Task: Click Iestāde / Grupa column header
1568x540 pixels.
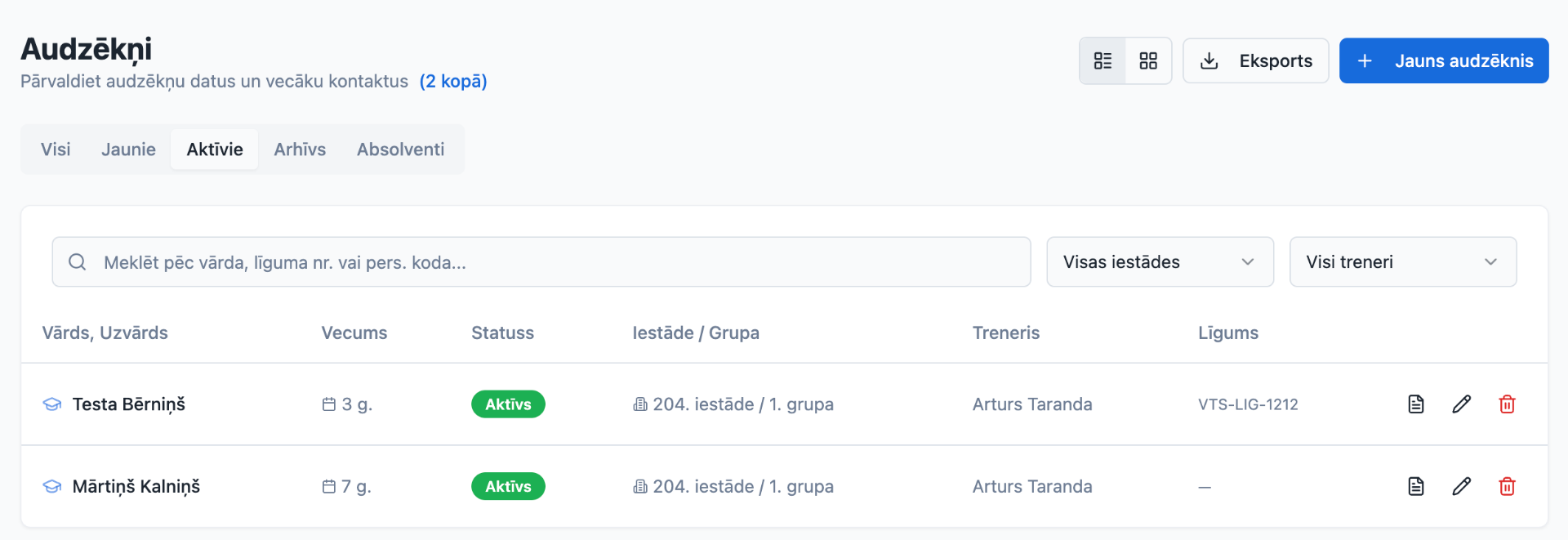Action: [x=696, y=332]
